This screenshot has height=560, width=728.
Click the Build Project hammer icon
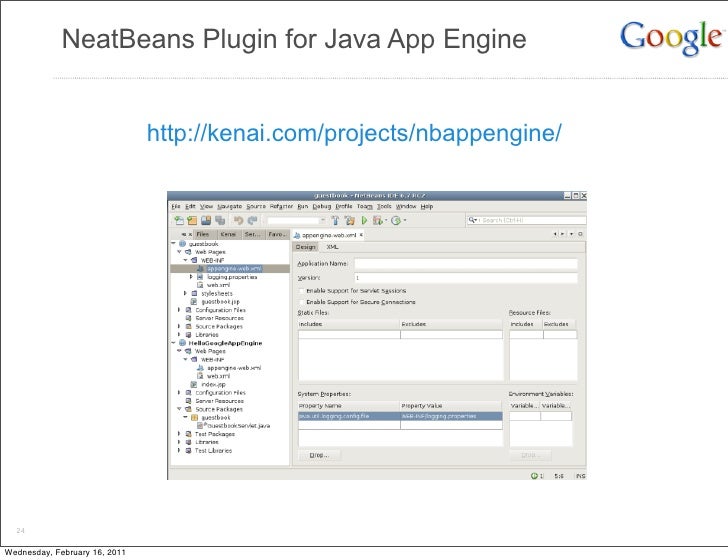[x=335, y=221]
